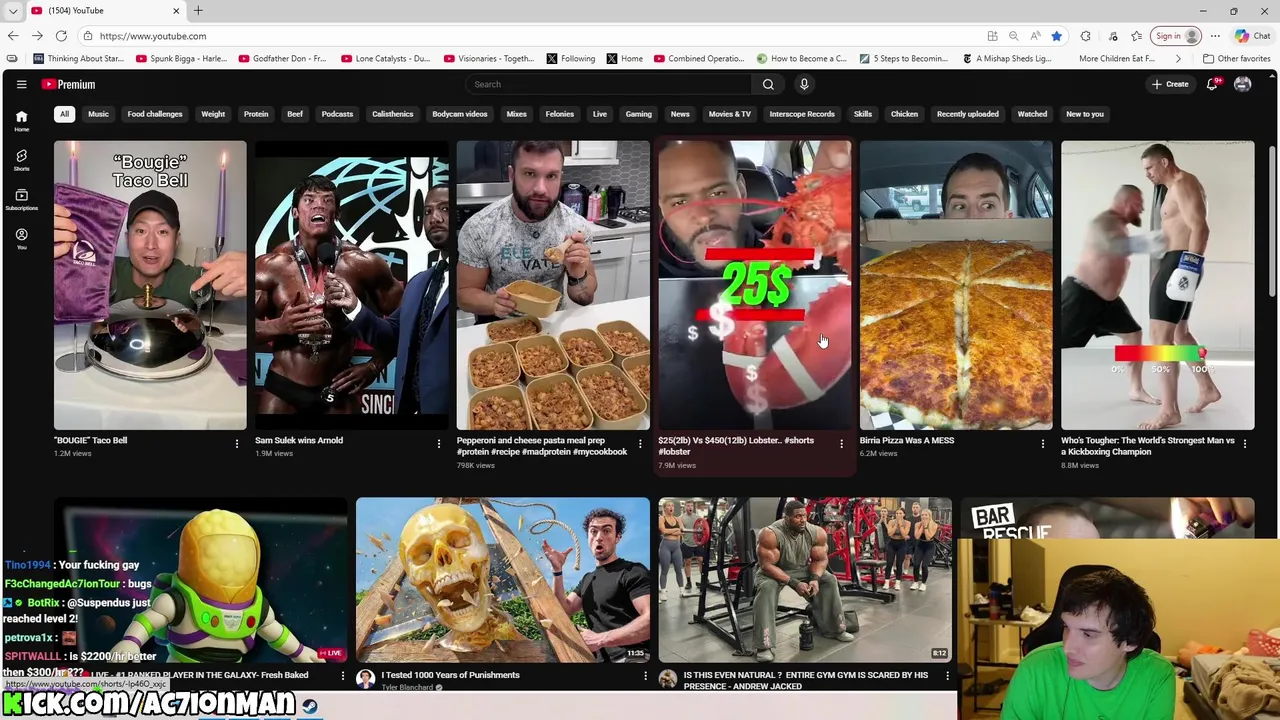Open the golden skull punishments thumbnail

(x=503, y=580)
